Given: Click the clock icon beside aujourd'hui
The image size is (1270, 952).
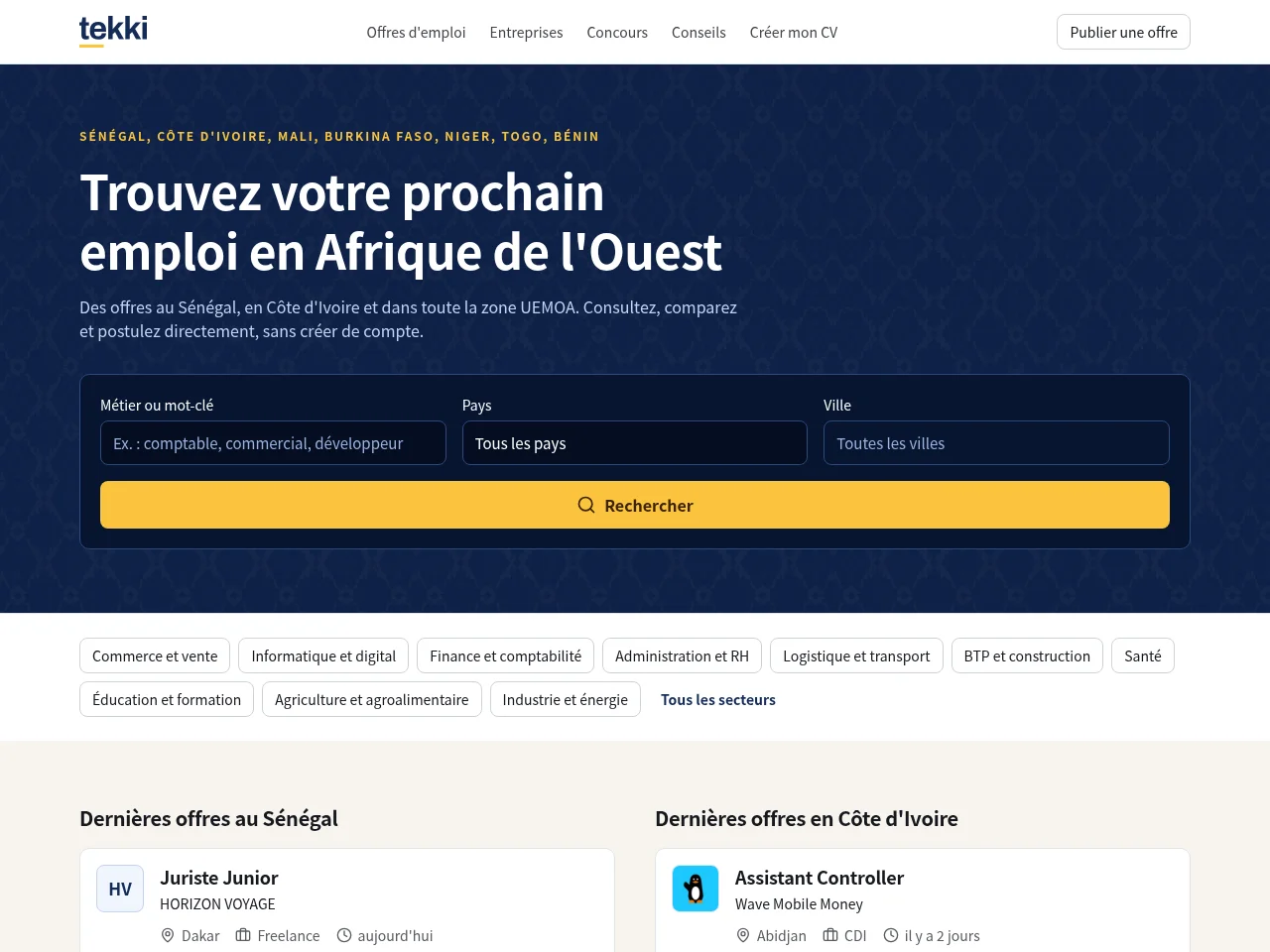Looking at the screenshot, I should click(344, 935).
